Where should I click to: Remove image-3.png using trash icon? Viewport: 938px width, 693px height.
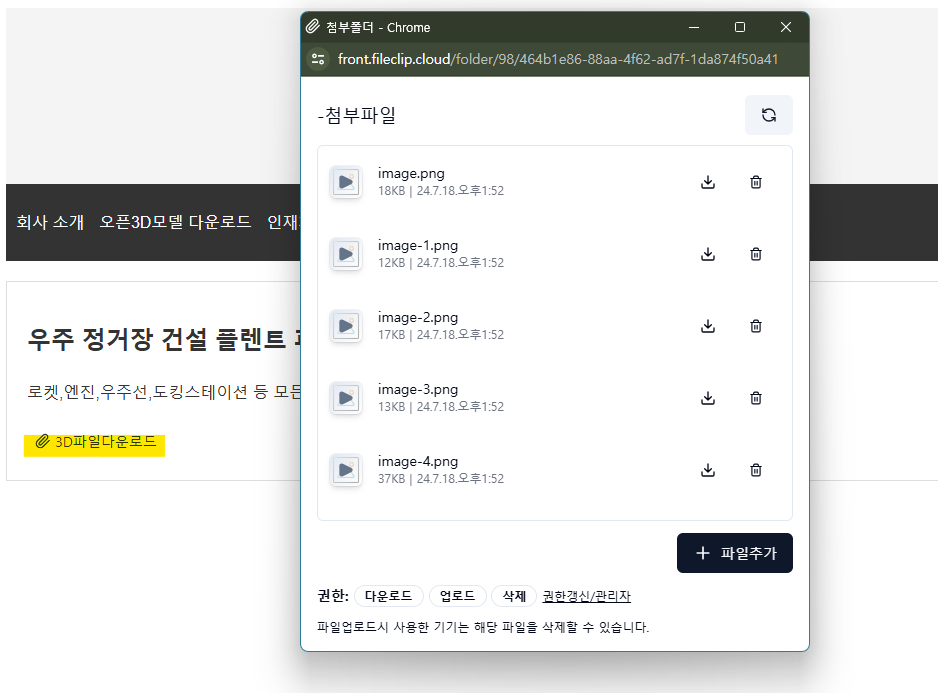pyautogui.click(x=756, y=398)
